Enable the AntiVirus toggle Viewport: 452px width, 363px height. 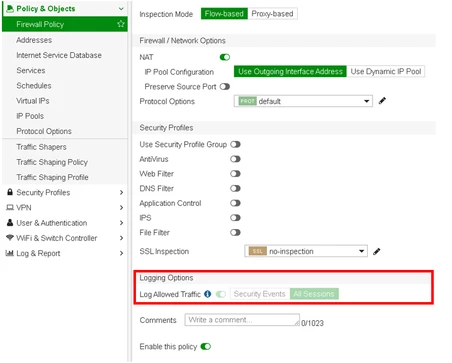[235, 159]
